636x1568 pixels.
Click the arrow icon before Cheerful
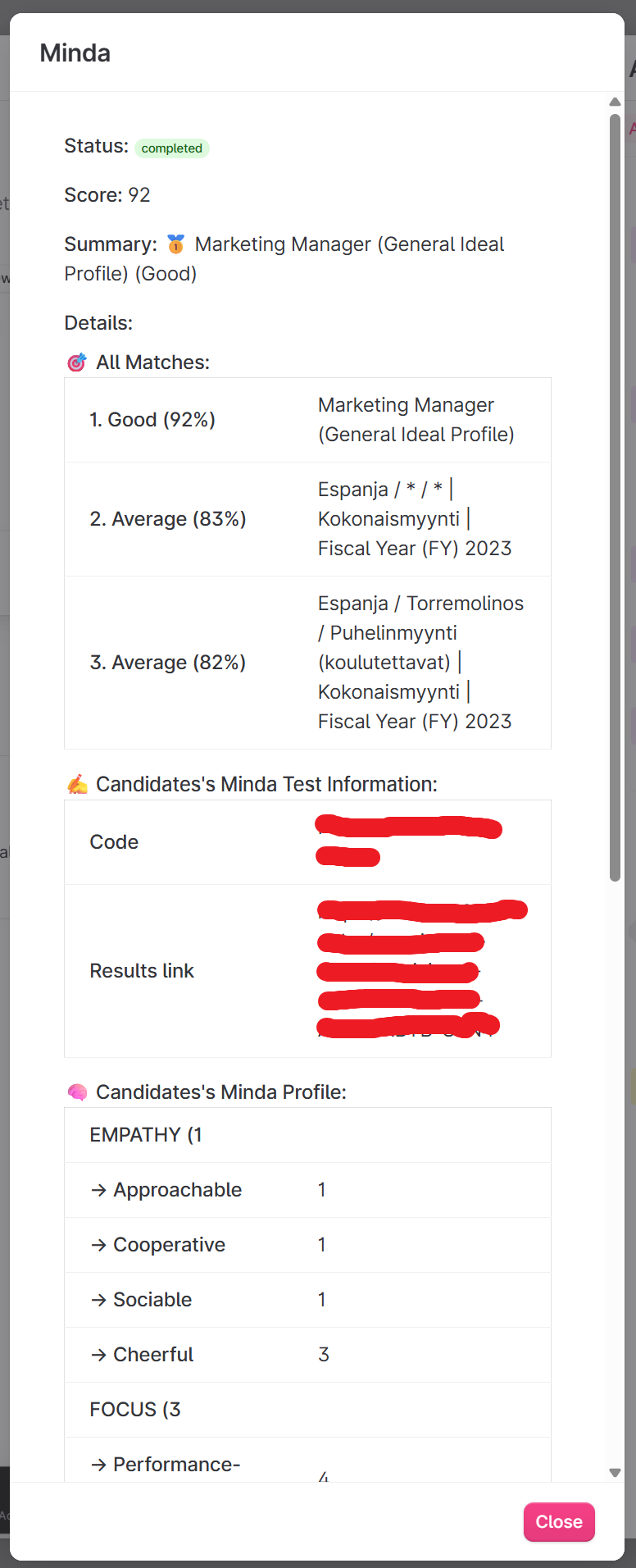[98, 1355]
